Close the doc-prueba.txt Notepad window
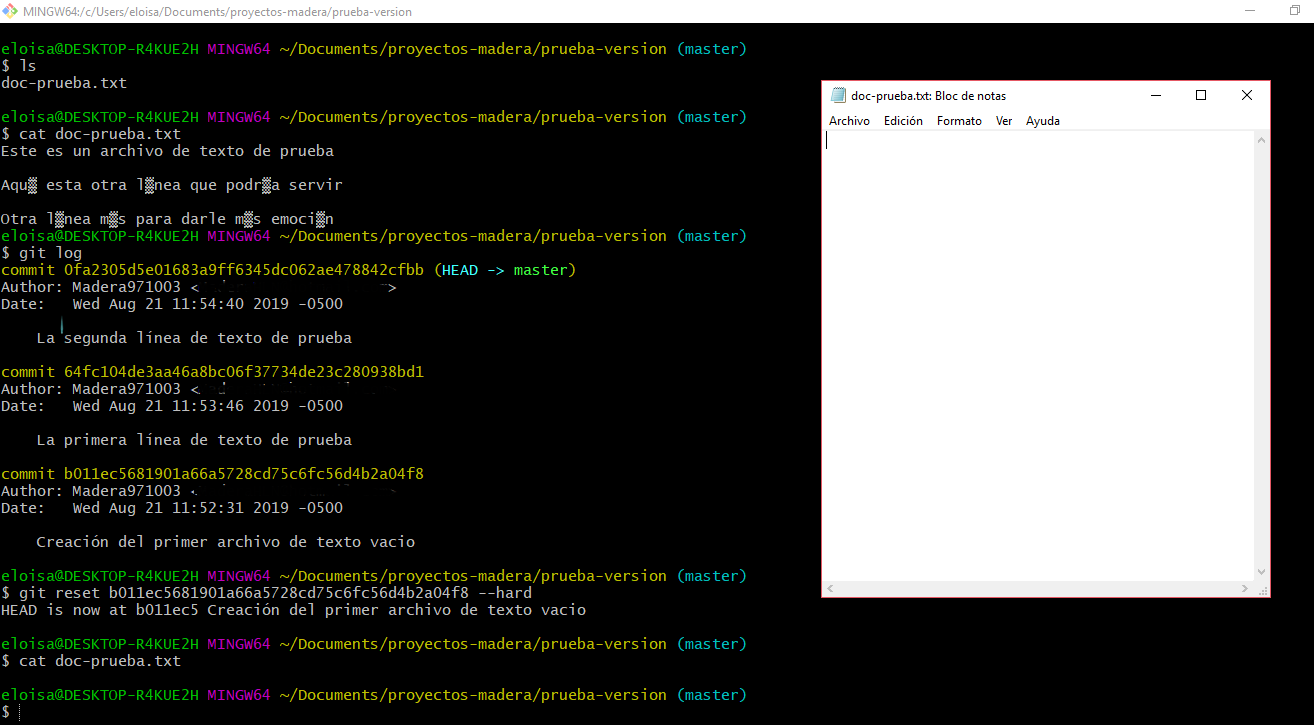1314x725 pixels. (x=1247, y=95)
